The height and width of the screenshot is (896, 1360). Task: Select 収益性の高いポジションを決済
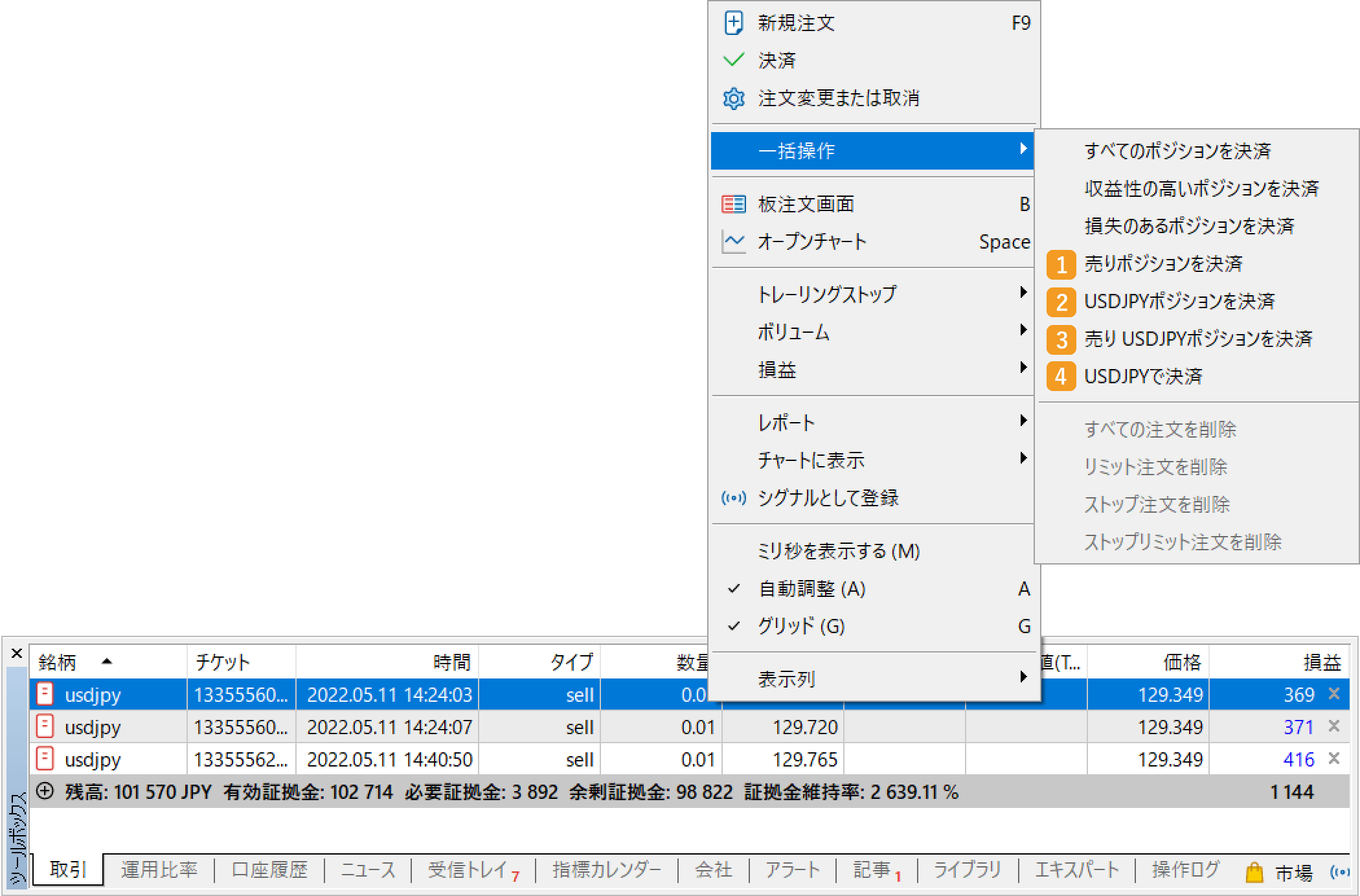click(1197, 188)
